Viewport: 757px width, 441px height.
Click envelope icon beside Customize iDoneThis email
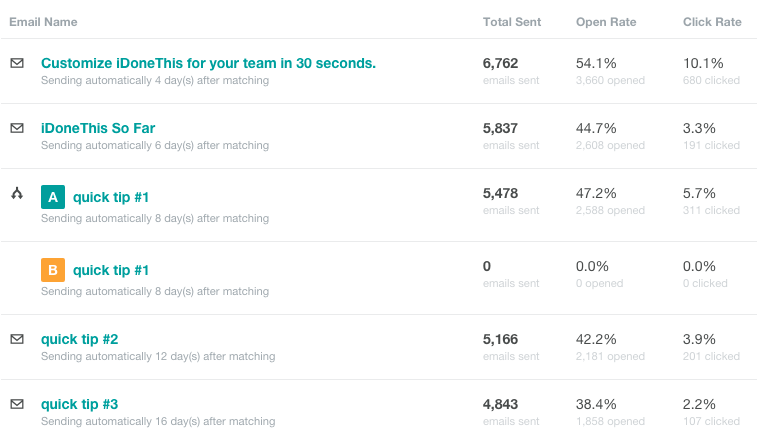point(17,63)
